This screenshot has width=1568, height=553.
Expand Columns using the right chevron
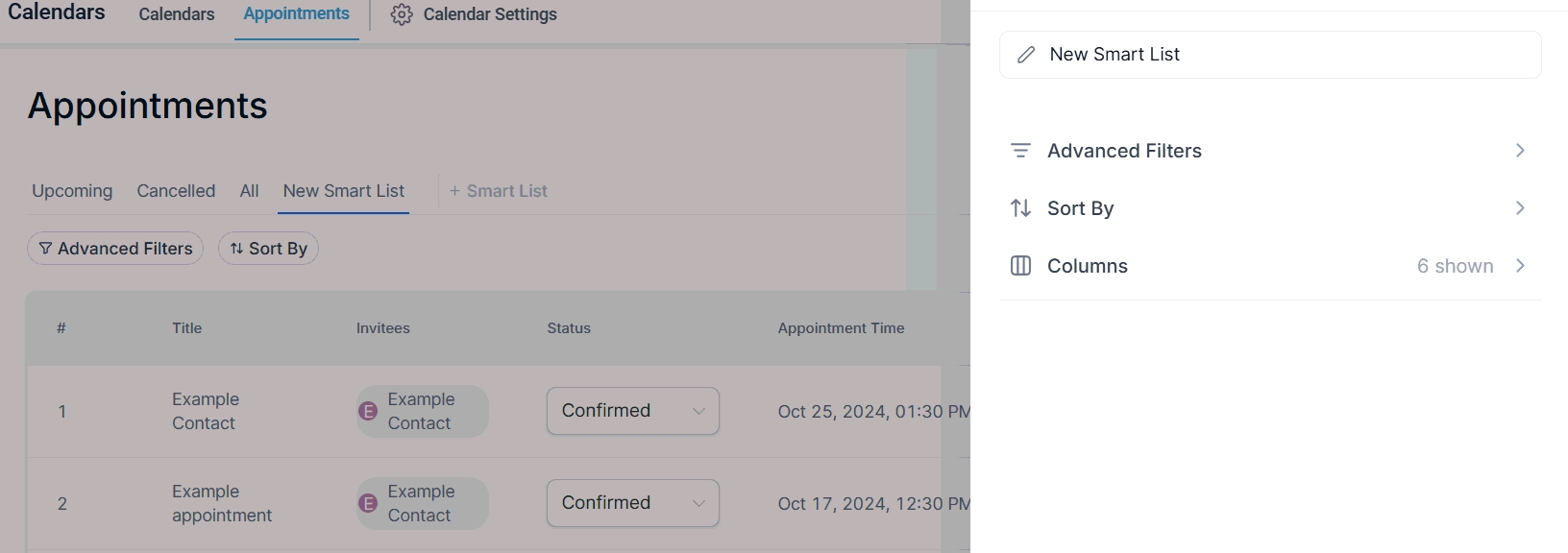(1520, 266)
